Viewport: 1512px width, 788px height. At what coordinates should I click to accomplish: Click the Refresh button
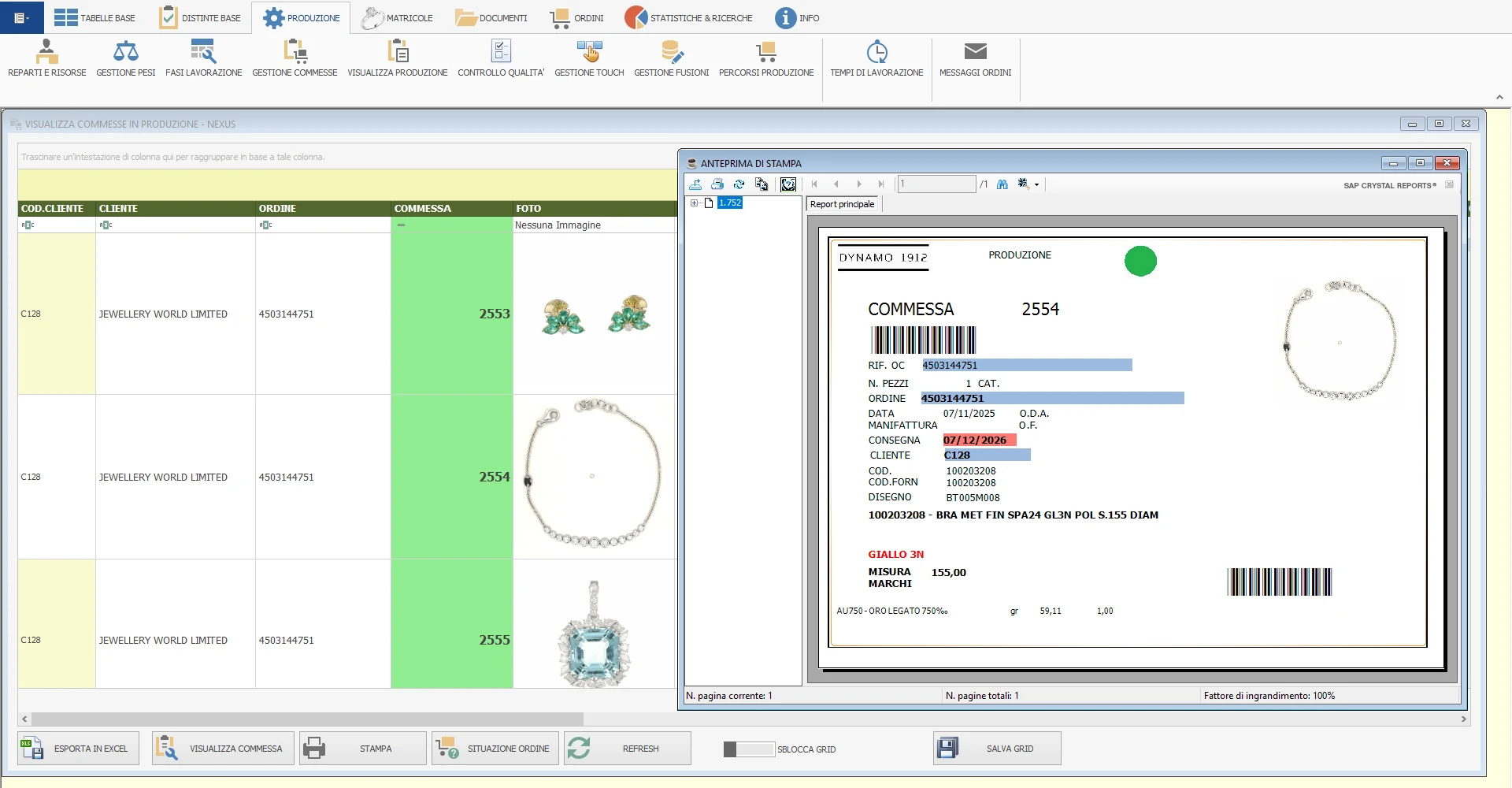[x=628, y=749]
